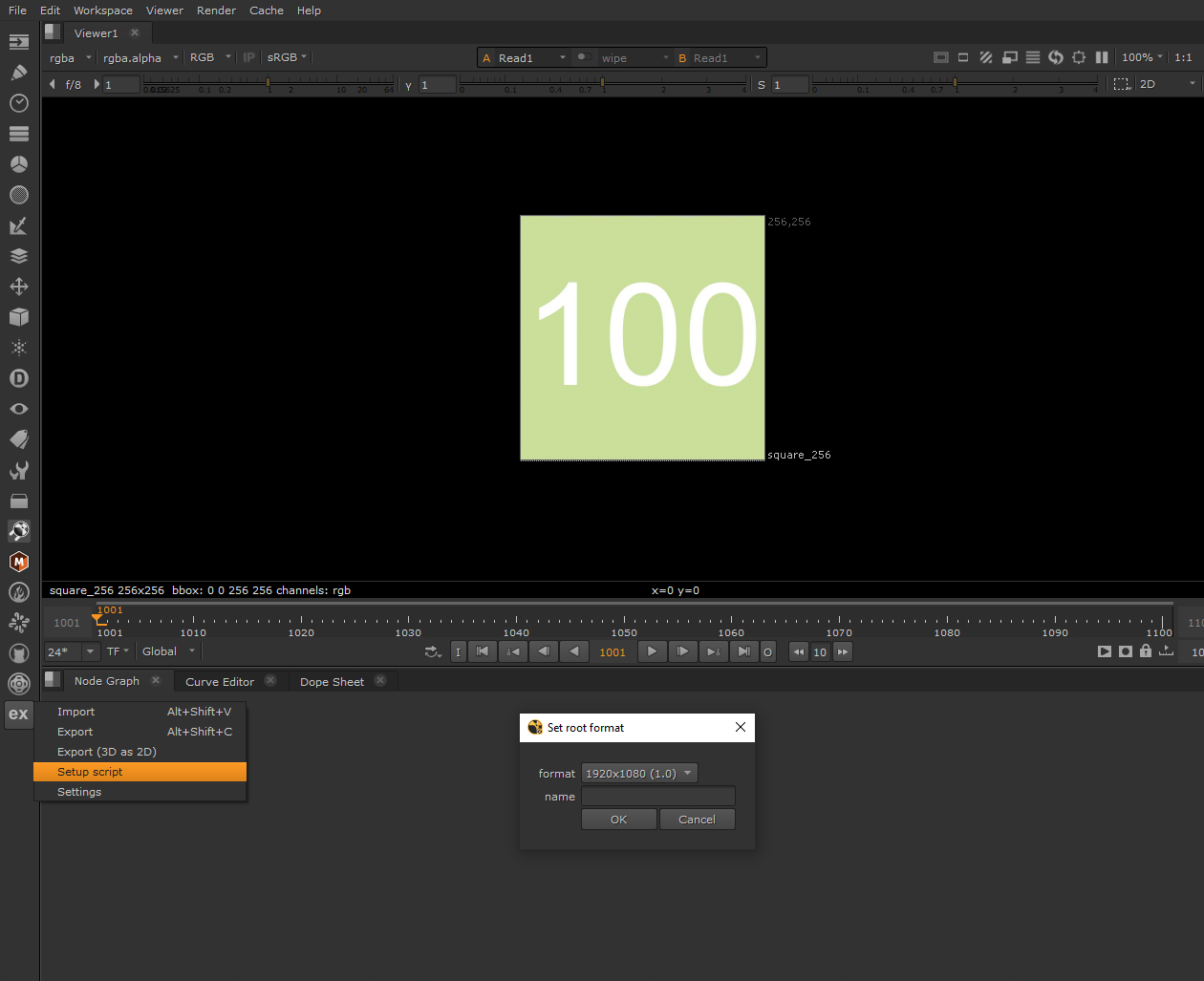Open the Cache menu
The image size is (1204, 981).
click(267, 11)
